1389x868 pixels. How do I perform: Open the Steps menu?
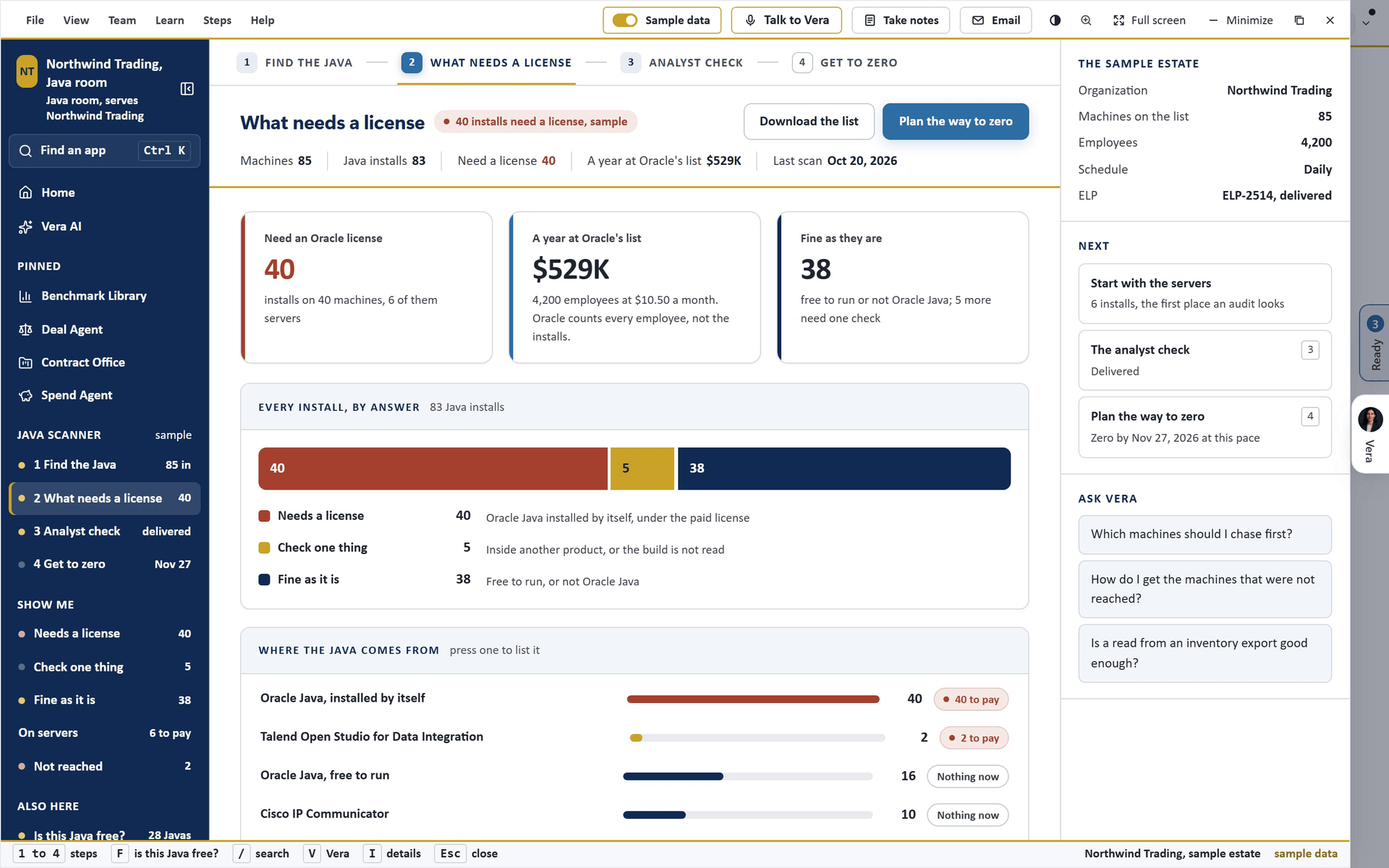click(217, 20)
